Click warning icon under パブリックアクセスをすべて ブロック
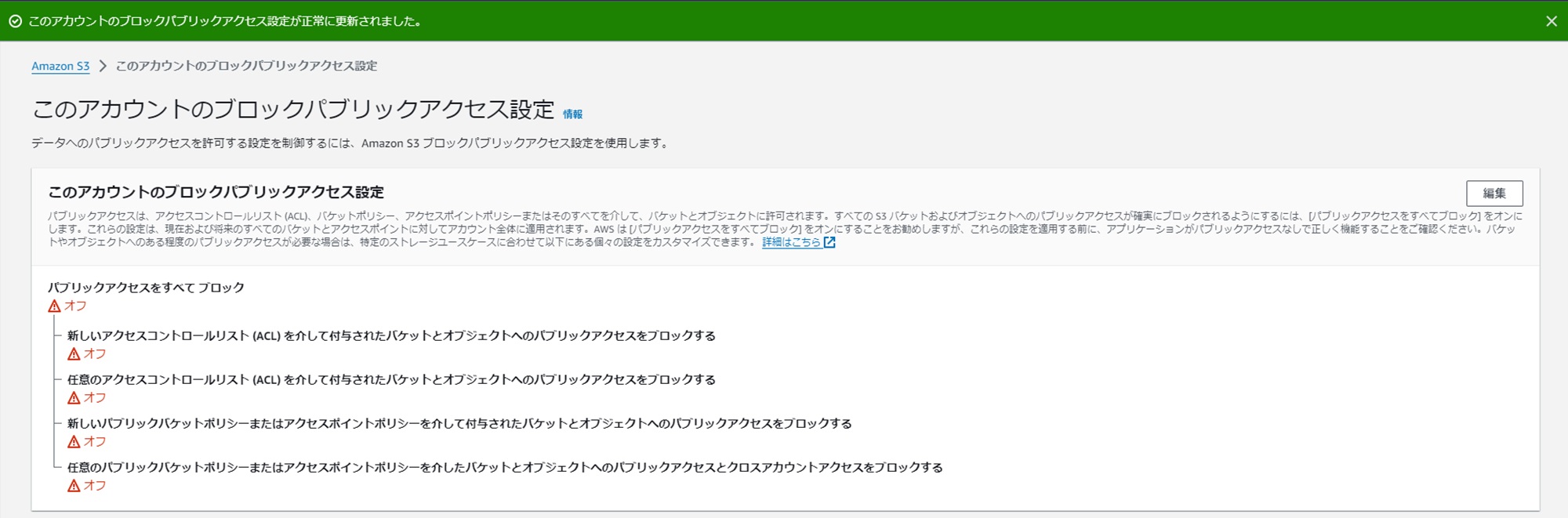 (x=54, y=306)
